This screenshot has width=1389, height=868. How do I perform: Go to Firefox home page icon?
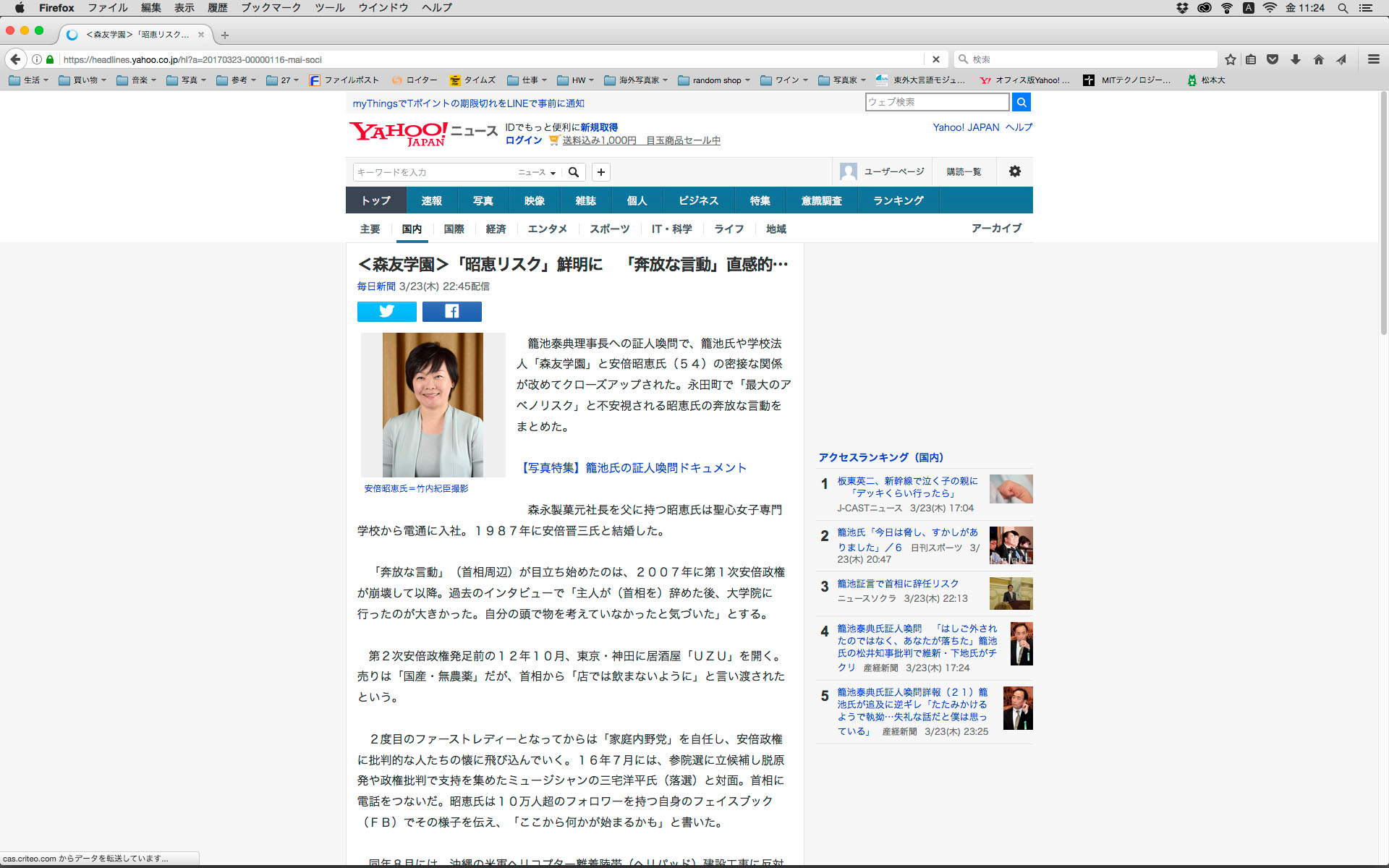[1318, 59]
